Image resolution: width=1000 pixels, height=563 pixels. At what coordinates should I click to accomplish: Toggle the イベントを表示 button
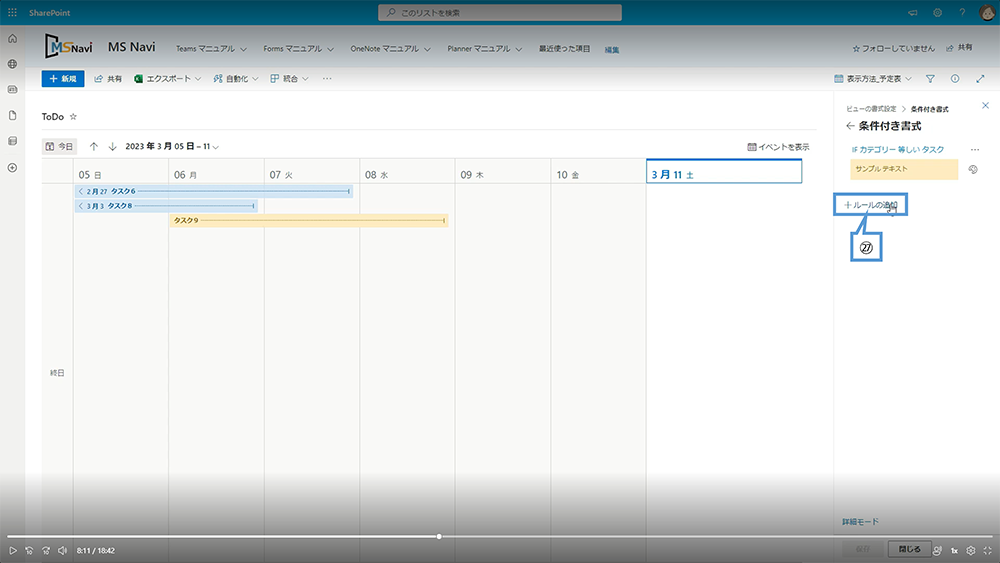[778, 147]
